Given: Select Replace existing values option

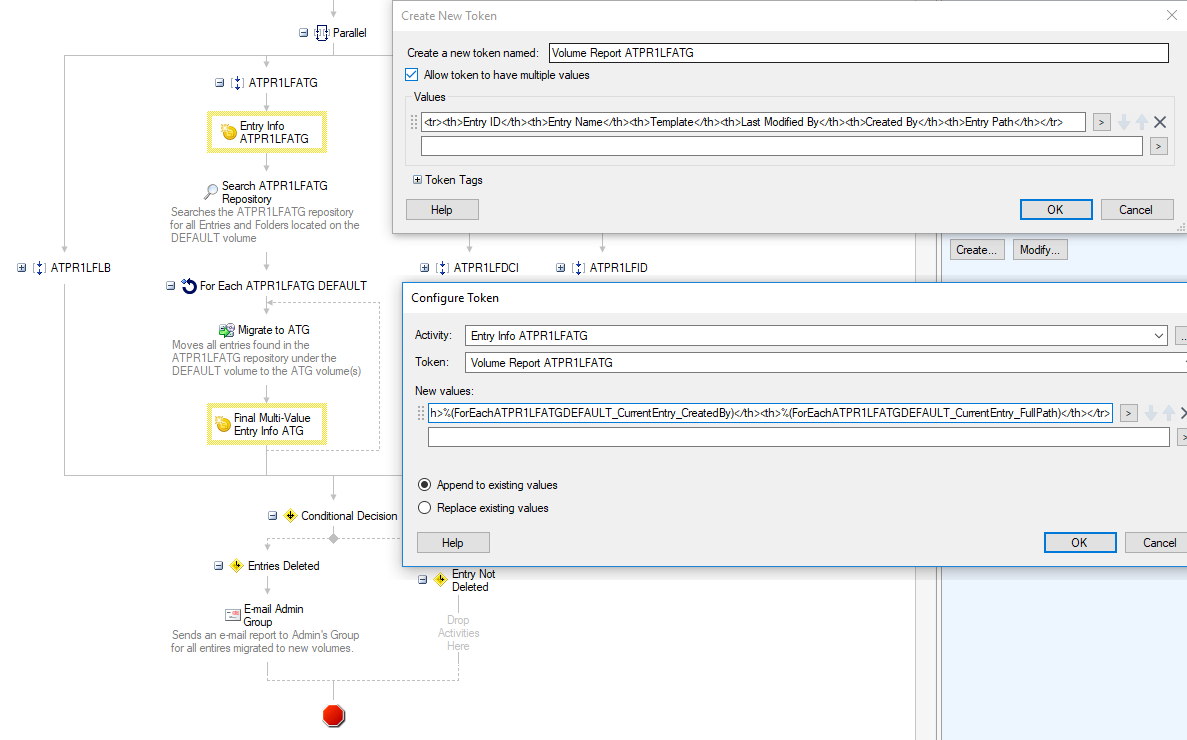Looking at the screenshot, I should click(425, 508).
